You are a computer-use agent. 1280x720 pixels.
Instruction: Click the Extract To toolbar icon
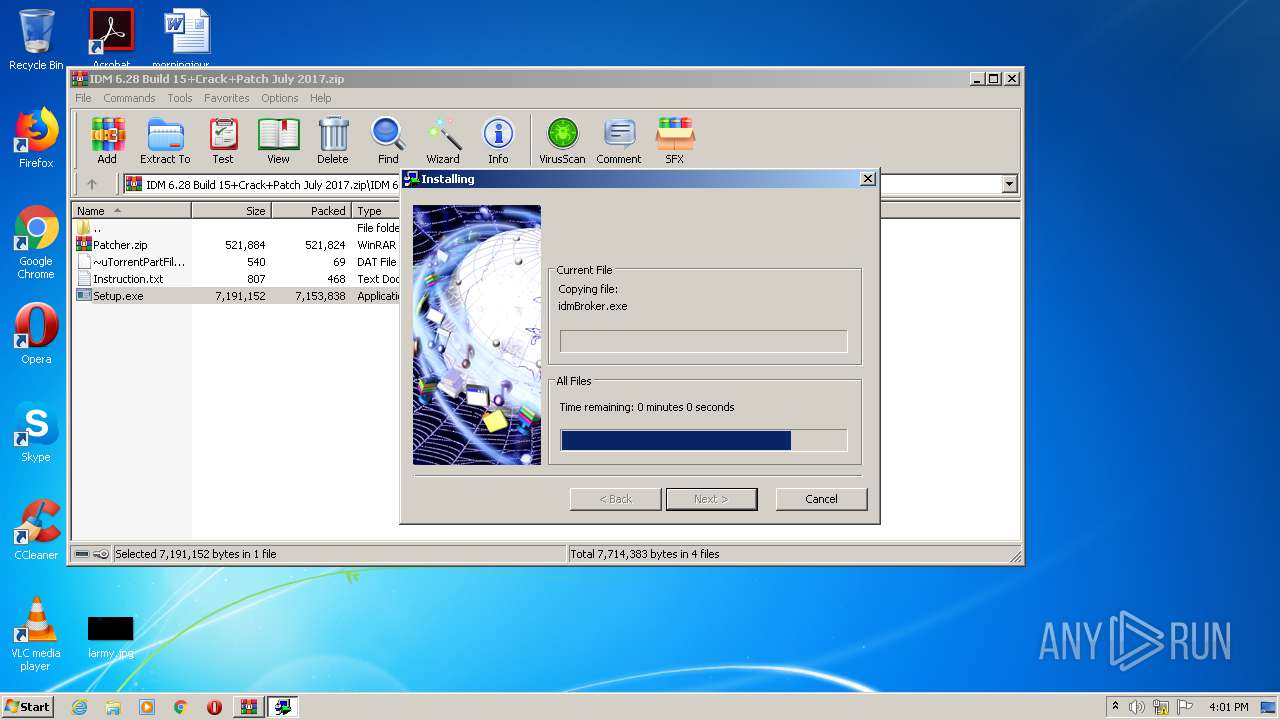[165, 140]
